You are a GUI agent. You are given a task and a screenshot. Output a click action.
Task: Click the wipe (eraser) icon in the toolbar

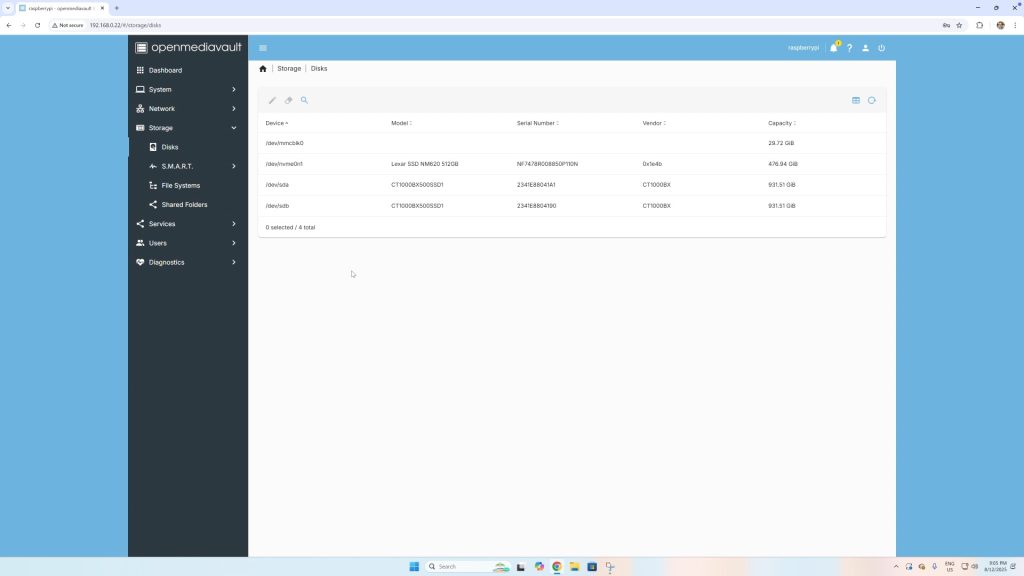tap(288, 100)
